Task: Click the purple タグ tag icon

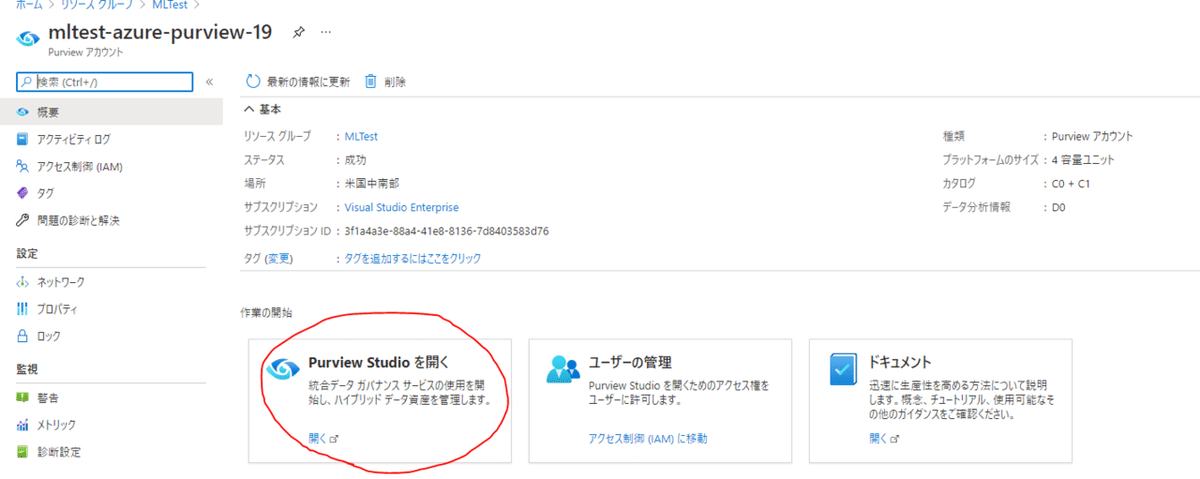Action: pyautogui.click(x=23, y=193)
